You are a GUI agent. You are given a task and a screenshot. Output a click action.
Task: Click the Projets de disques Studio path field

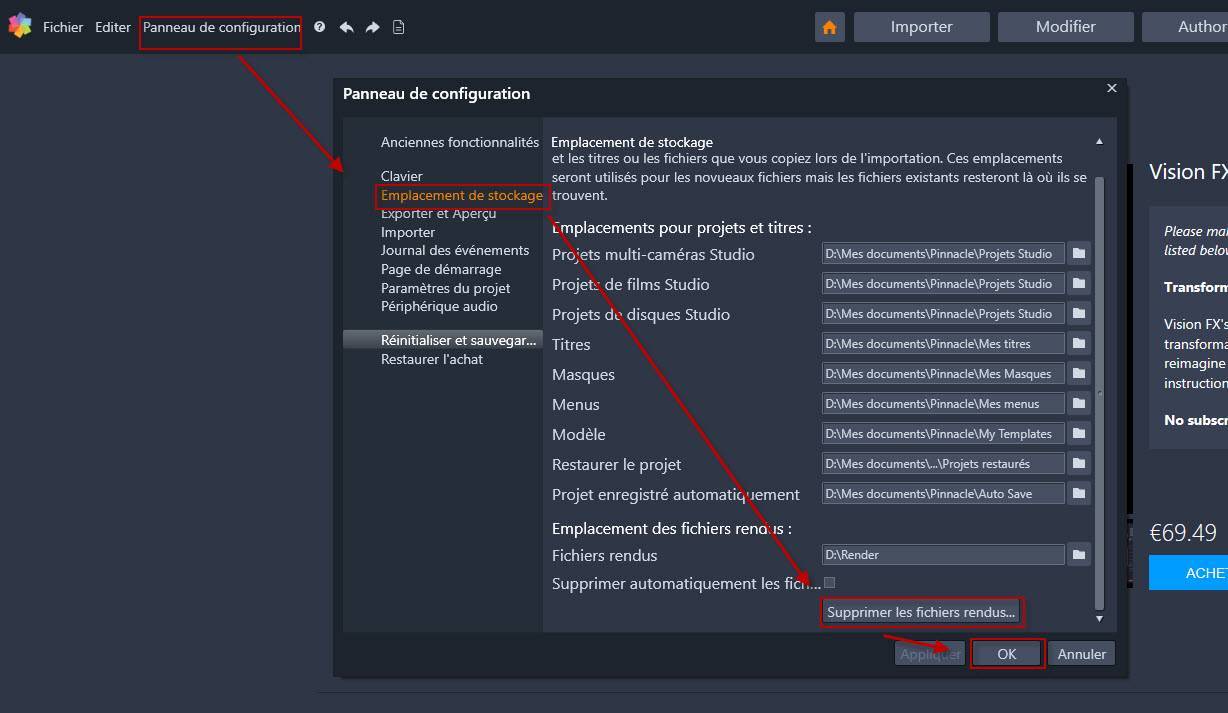943,314
